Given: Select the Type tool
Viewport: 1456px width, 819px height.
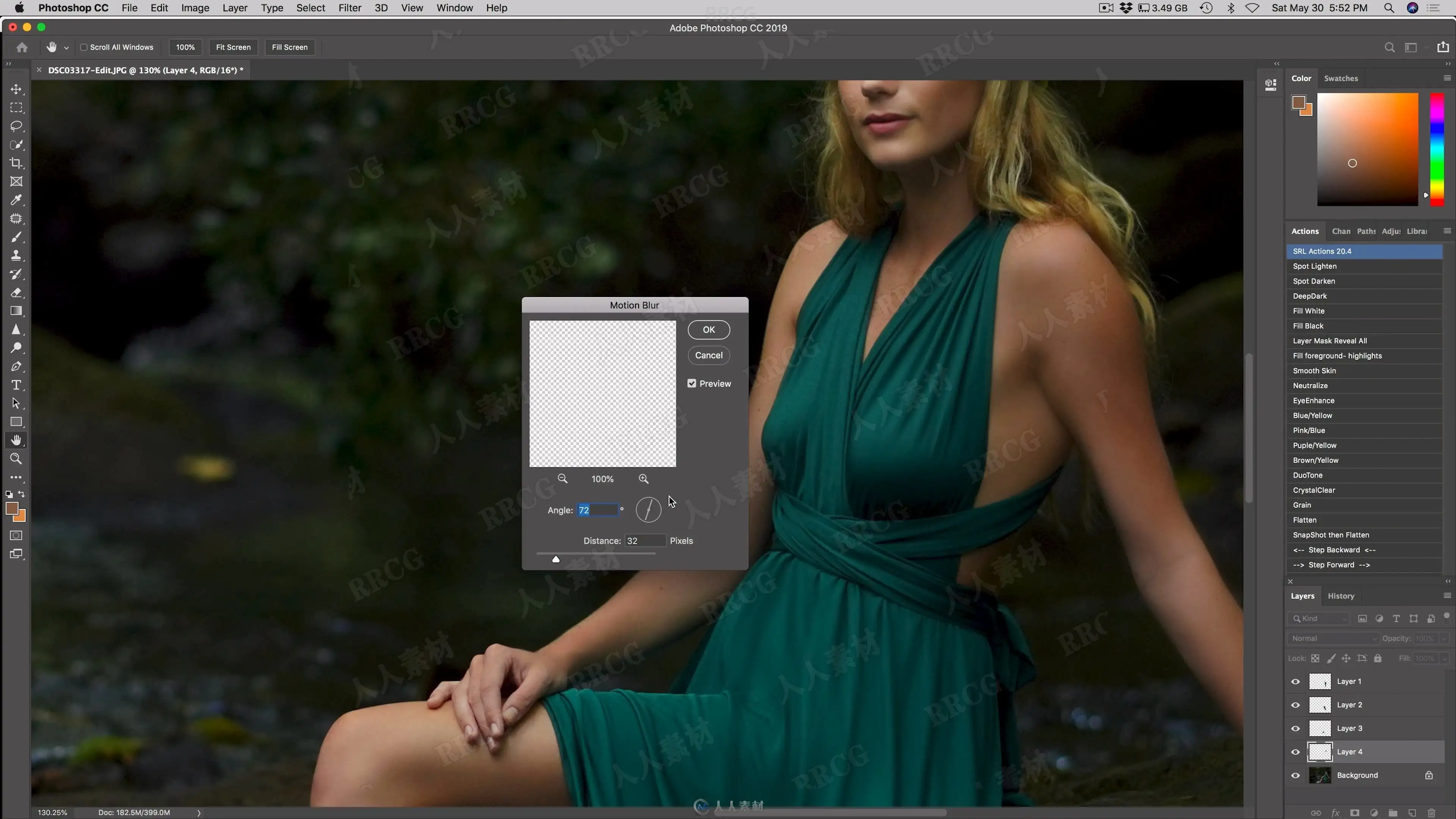Looking at the screenshot, I should [16, 385].
